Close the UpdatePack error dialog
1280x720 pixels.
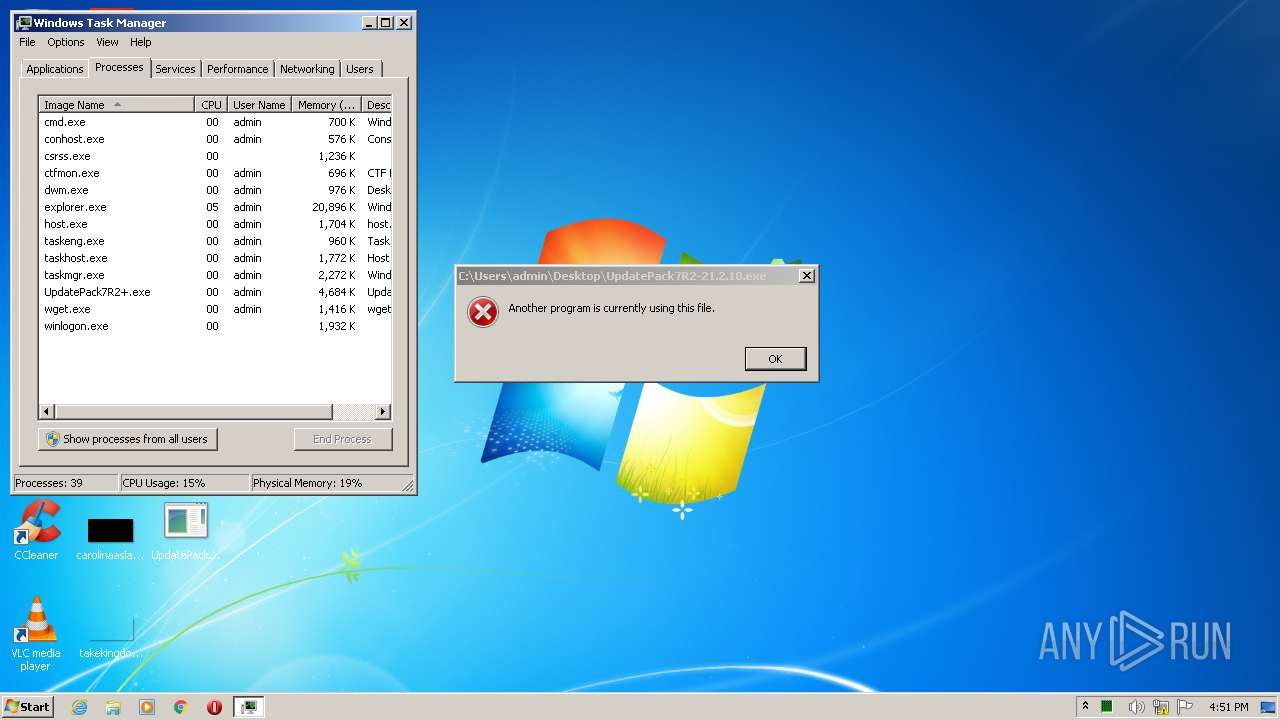coord(807,276)
